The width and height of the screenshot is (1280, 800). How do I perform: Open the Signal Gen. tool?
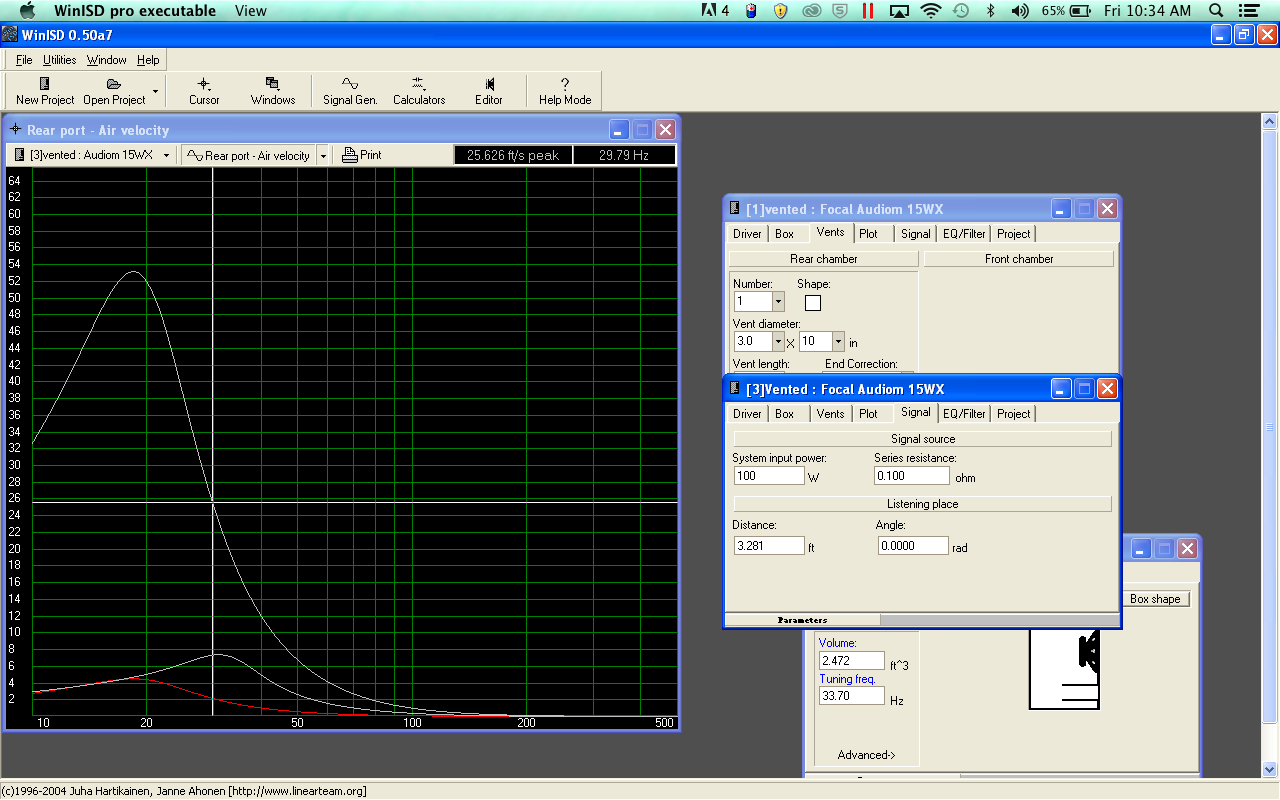click(x=350, y=90)
